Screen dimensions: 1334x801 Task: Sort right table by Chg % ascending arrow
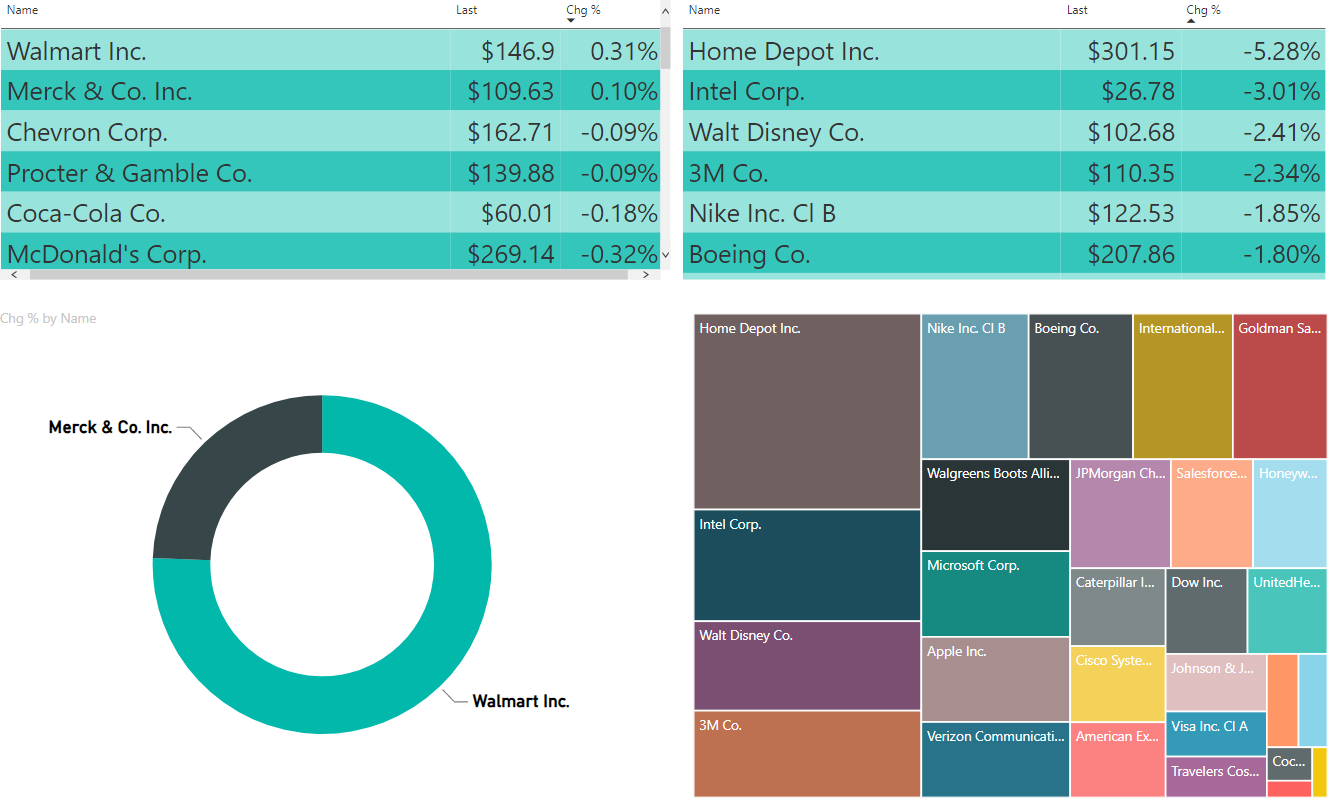[1190, 20]
